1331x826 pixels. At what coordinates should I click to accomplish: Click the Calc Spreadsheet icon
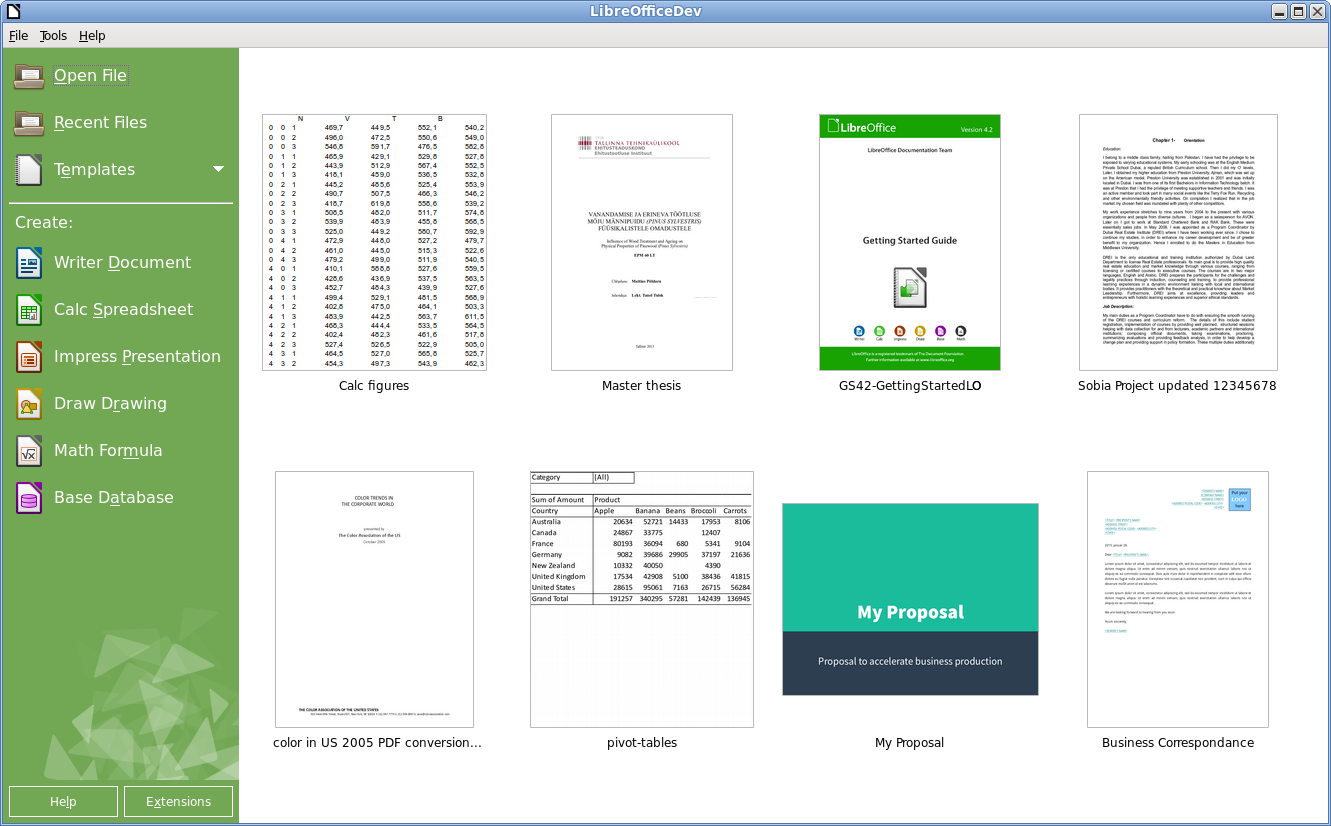point(29,310)
